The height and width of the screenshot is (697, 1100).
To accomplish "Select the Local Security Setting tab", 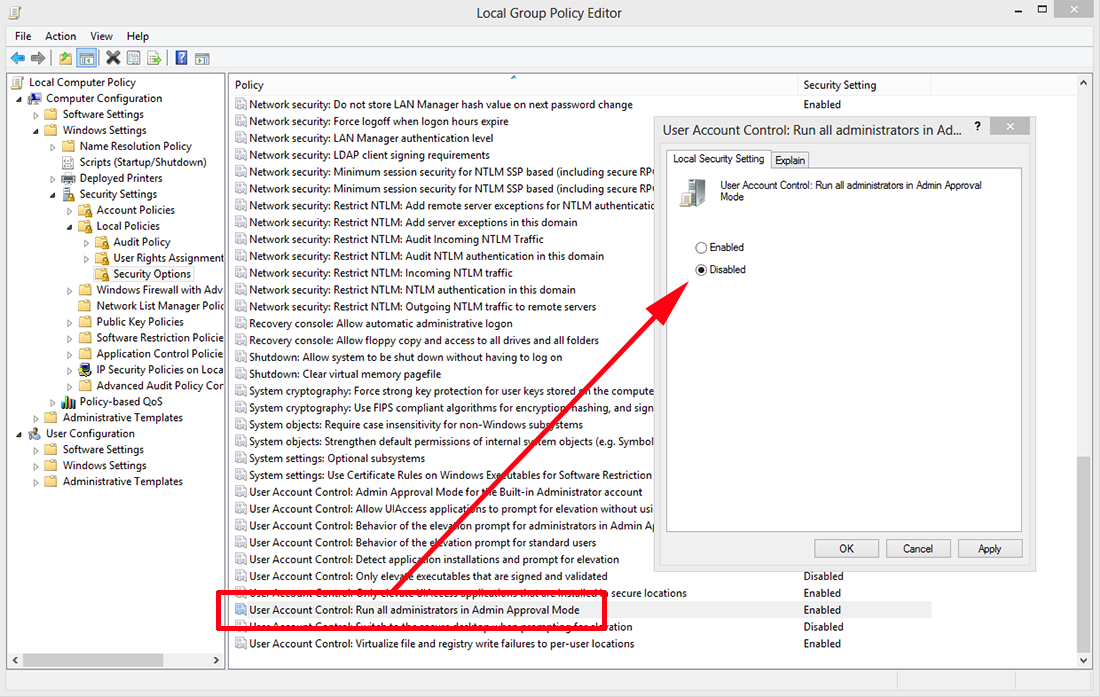I will (x=718, y=159).
